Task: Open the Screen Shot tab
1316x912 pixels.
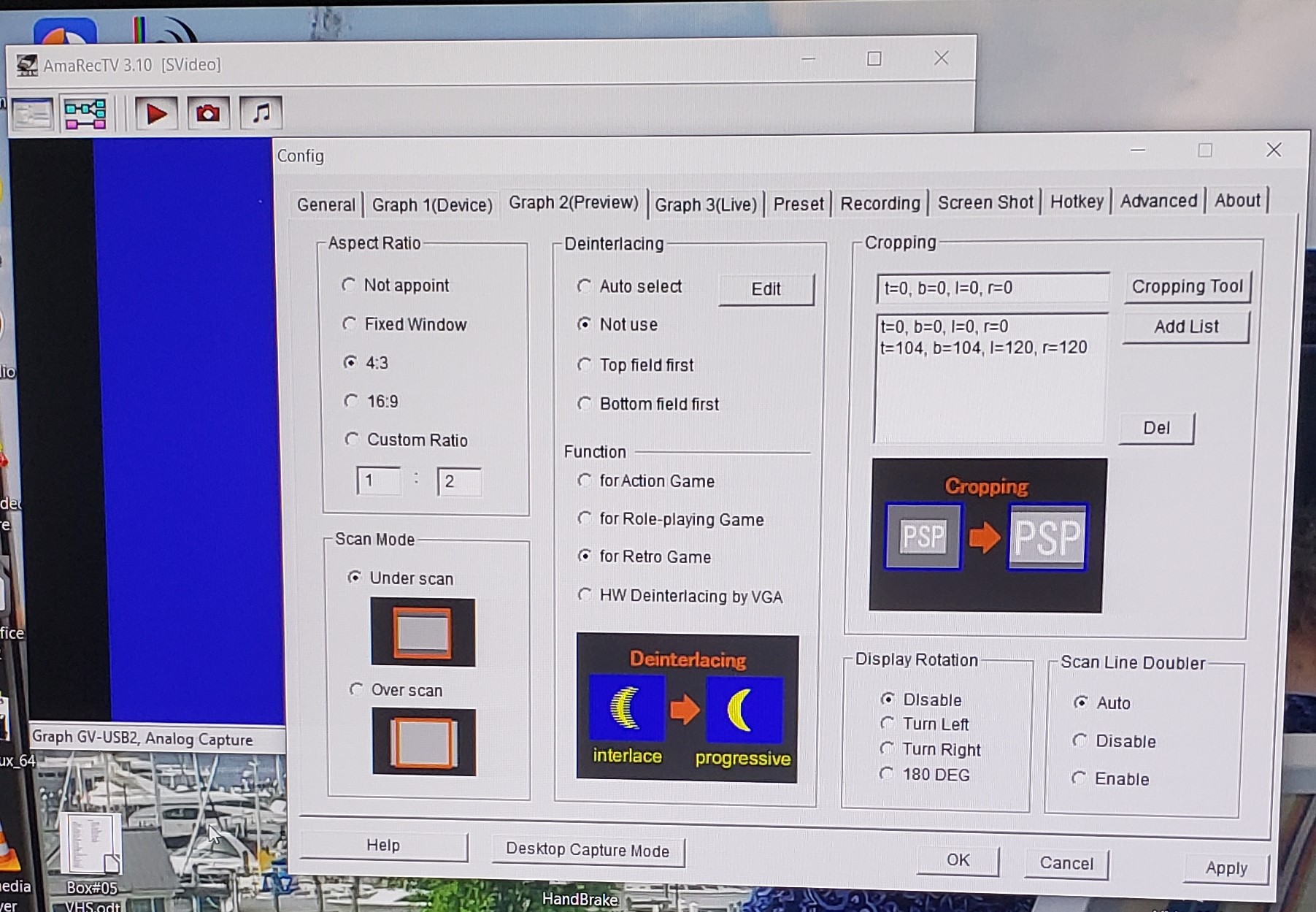Action: [985, 202]
